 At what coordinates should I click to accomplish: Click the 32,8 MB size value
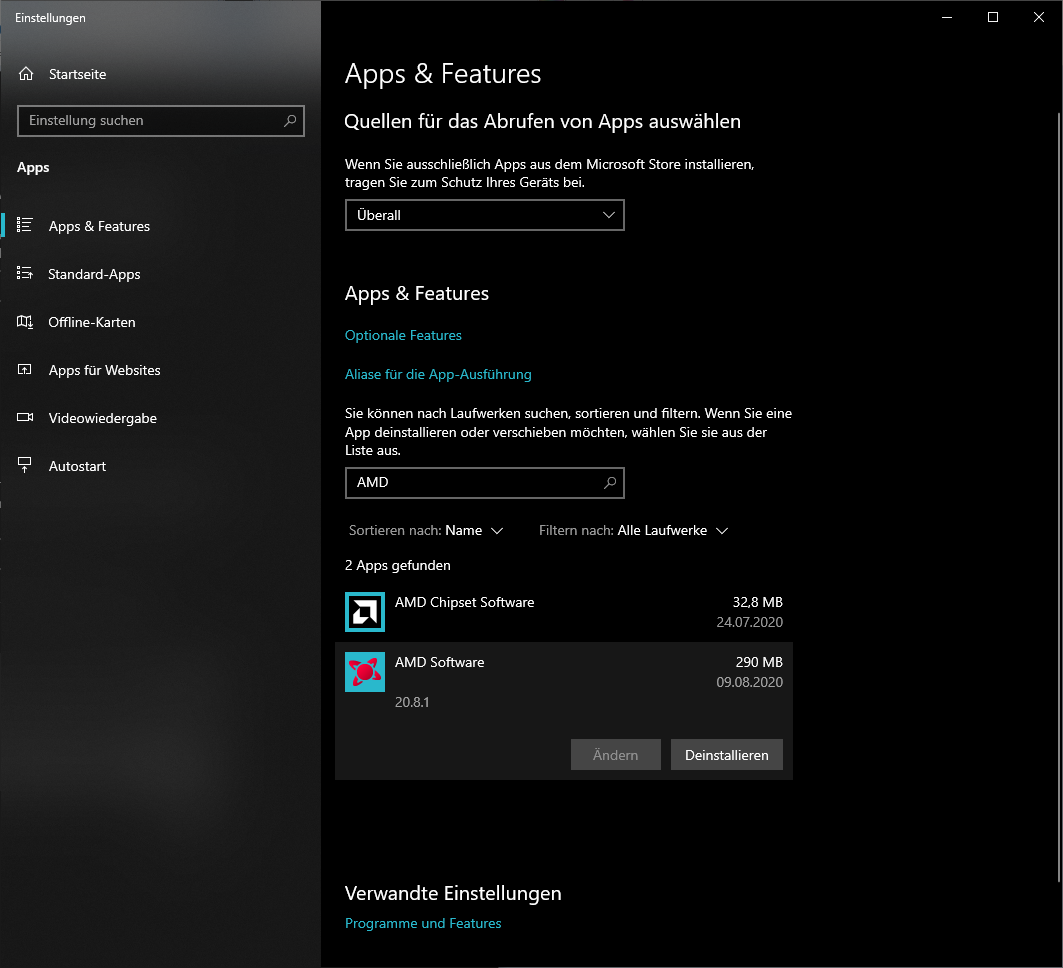click(757, 602)
